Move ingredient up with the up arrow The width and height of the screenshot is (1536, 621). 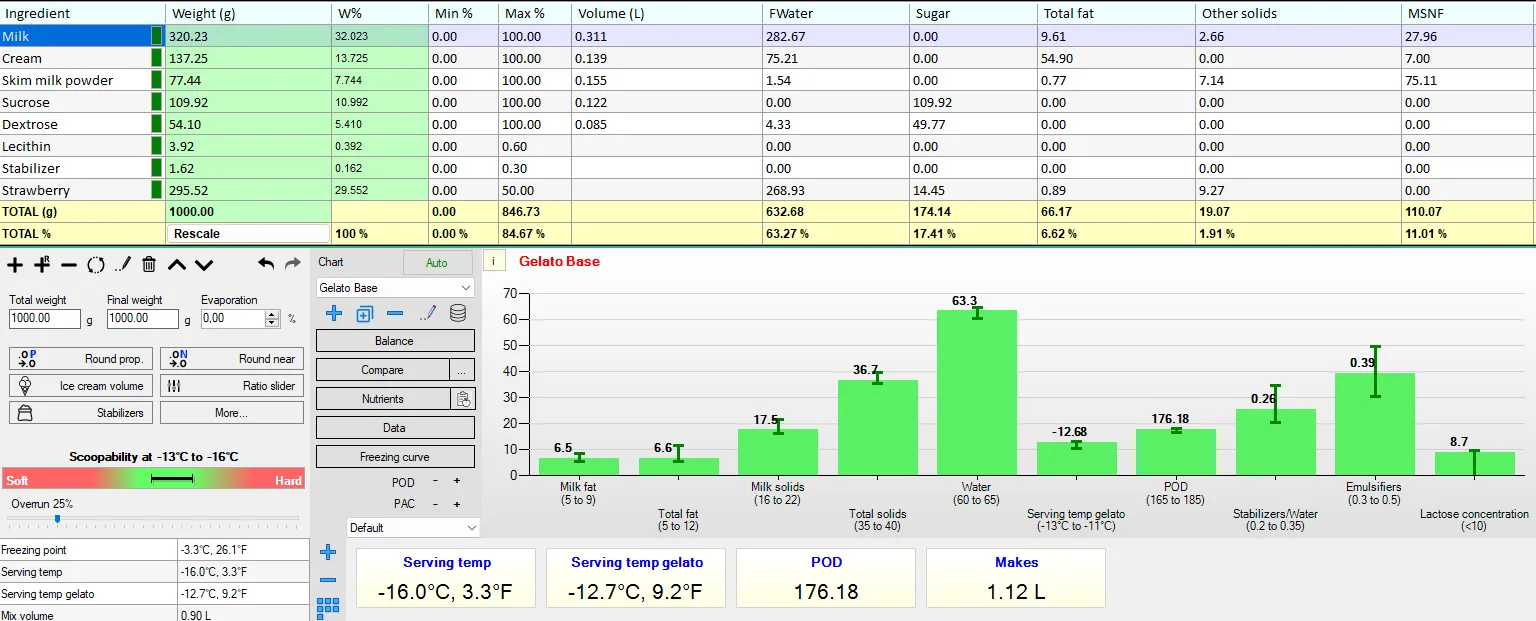[x=176, y=265]
